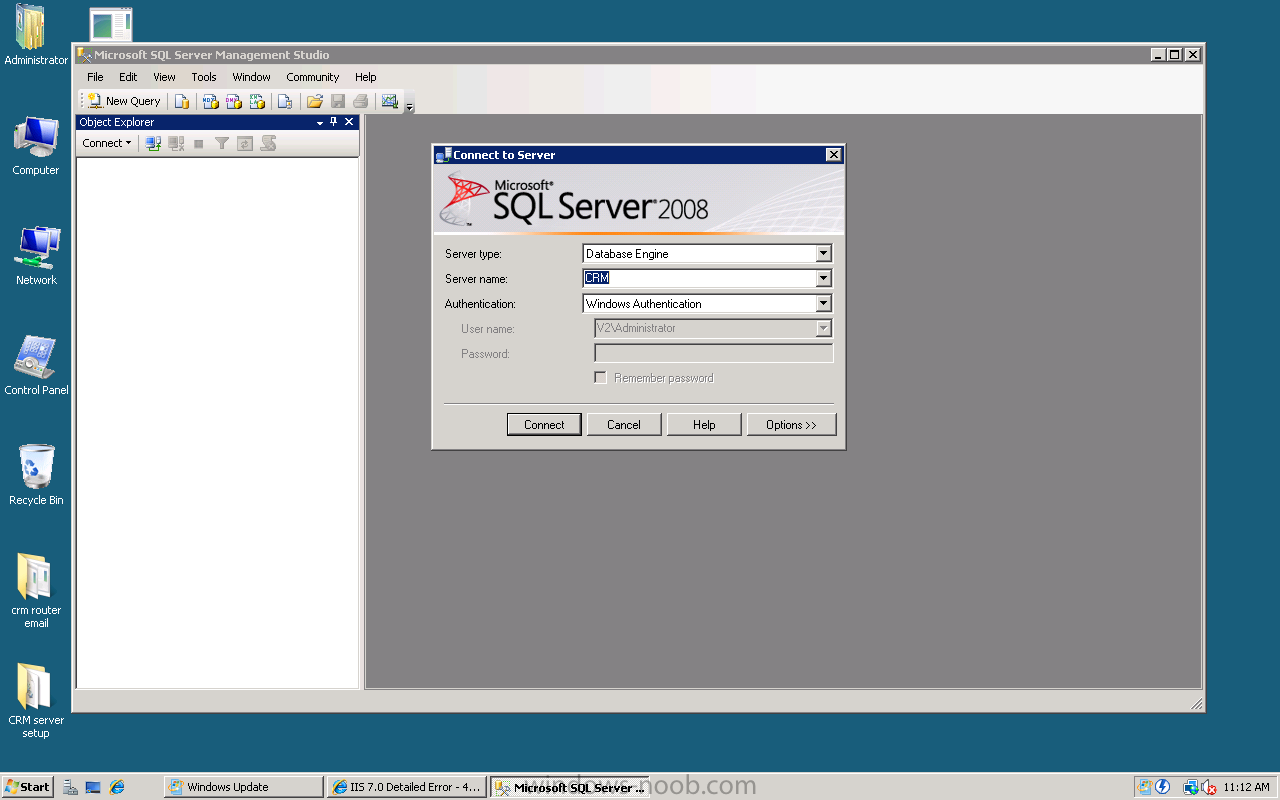Screen dimensions: 1280x800
Task: Toggle the Remember password checkbox
Action: pos(601,378)
